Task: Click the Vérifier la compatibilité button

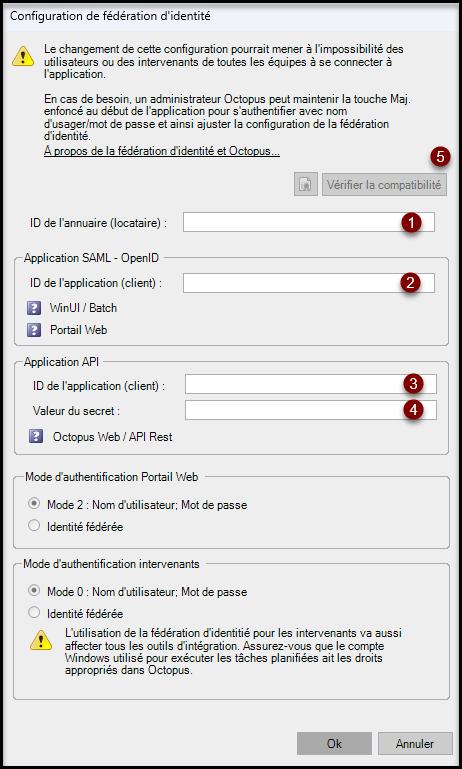Action: pos(385,185)
